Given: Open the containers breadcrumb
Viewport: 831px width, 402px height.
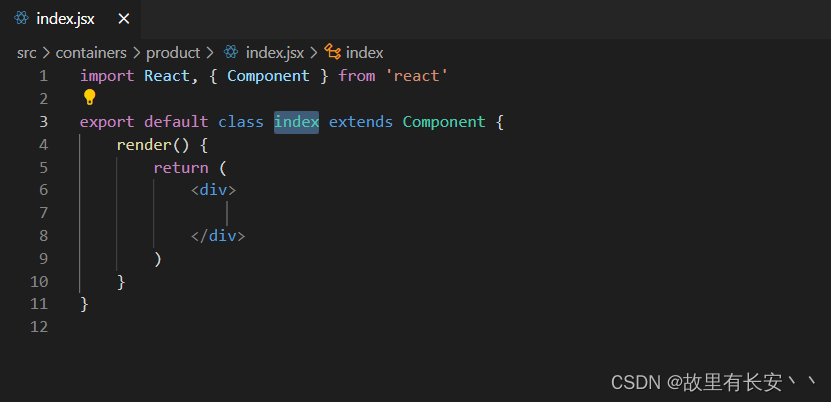Looking at the screenshot, I should 91,53.
